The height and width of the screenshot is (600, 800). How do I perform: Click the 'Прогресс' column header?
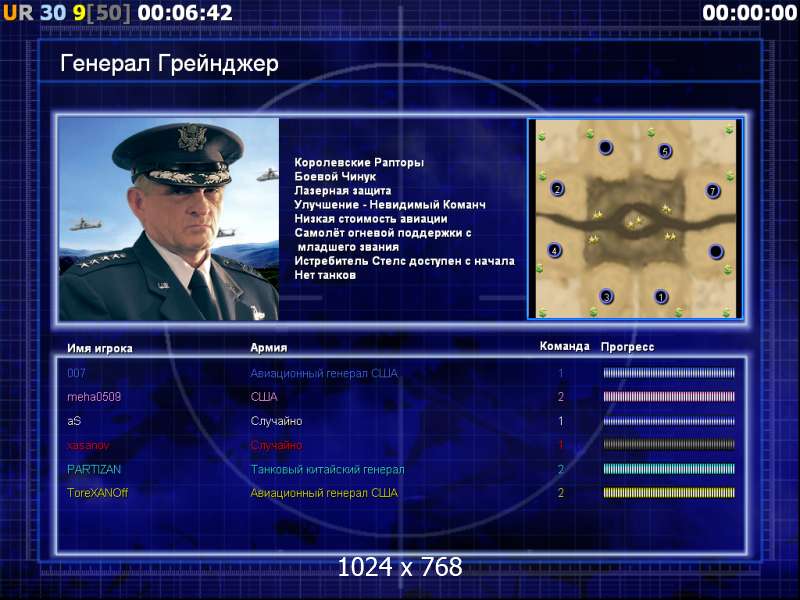627,347
